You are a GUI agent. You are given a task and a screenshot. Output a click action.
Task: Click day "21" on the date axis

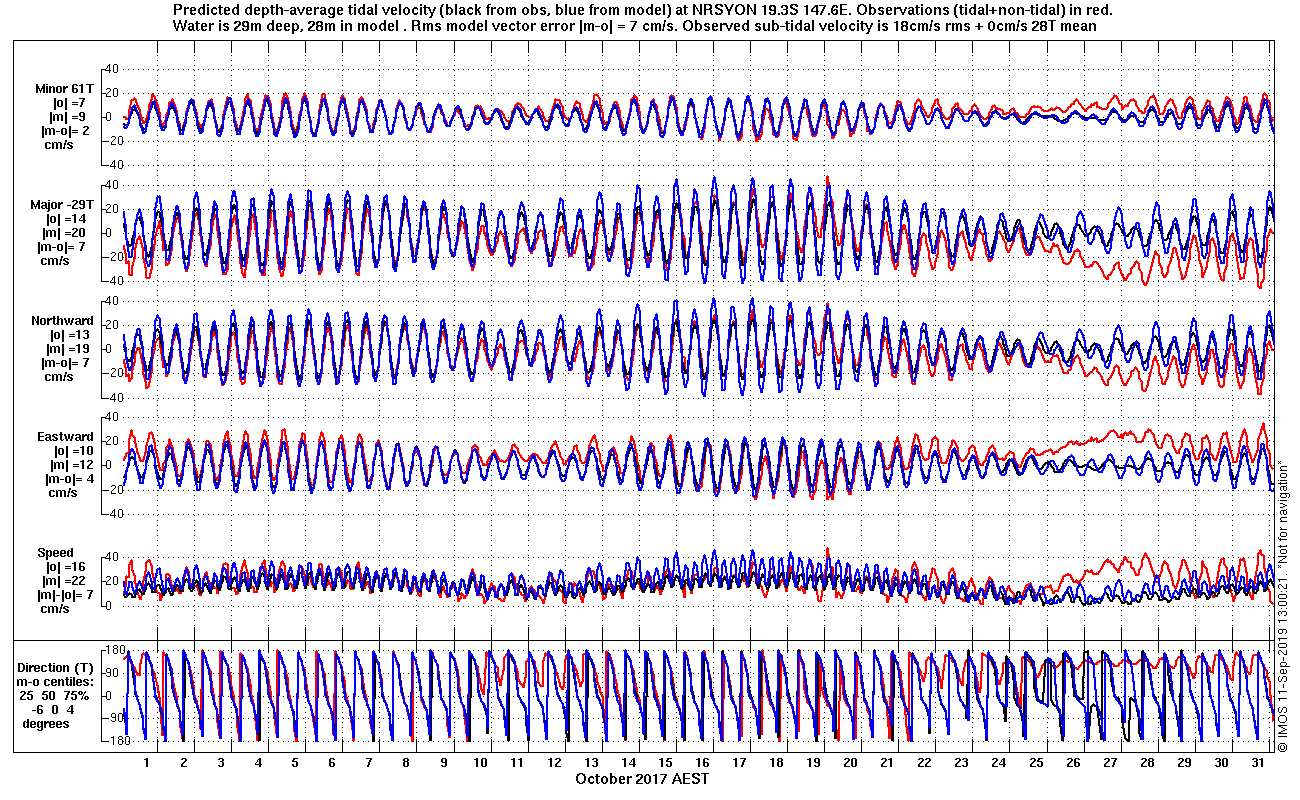[x=887, y=762]
